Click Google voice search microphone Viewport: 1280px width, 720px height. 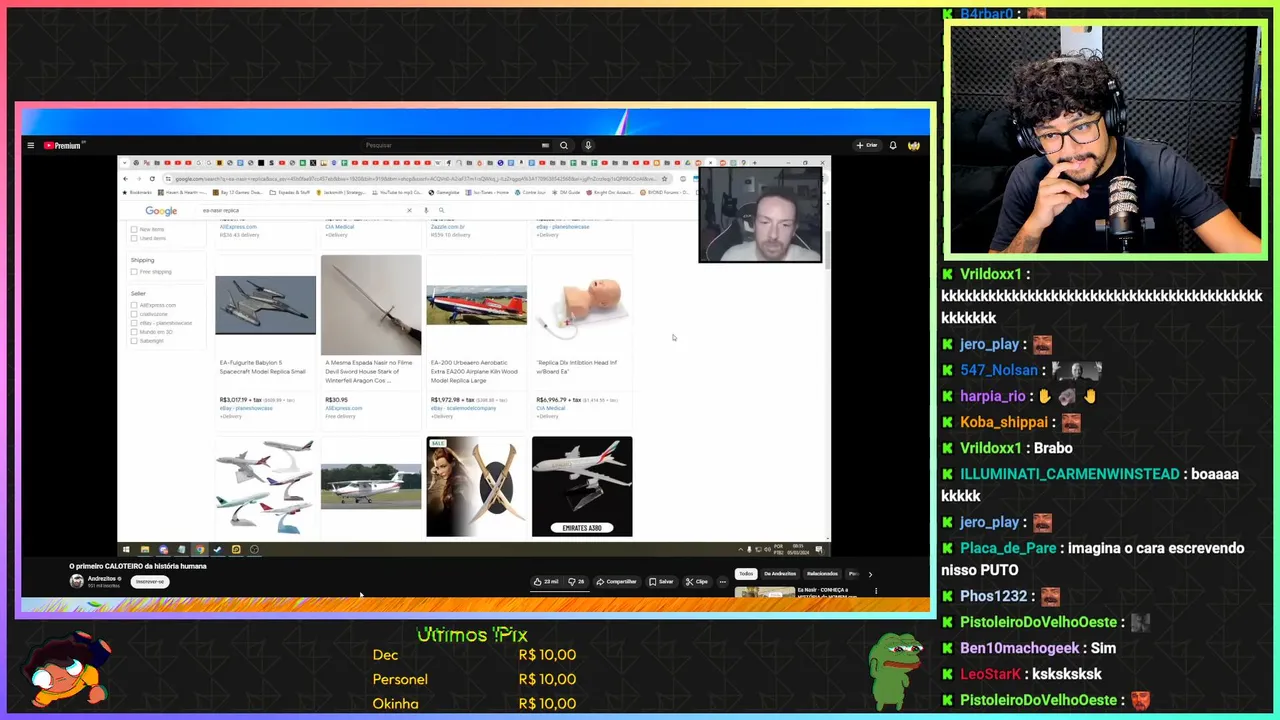point(426,210)
